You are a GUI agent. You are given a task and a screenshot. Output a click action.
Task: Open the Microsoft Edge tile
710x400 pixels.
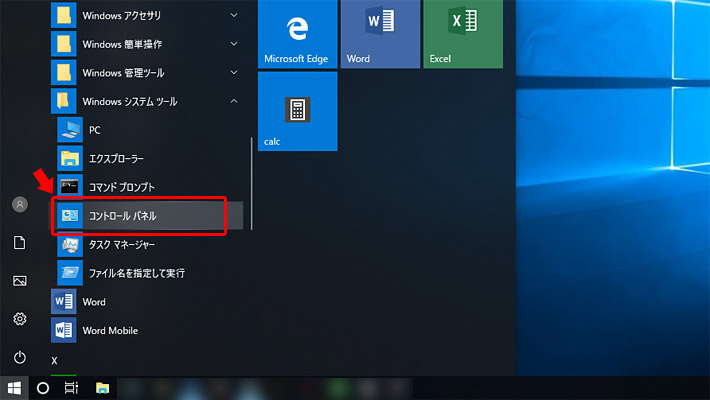(x=297, y=33)
